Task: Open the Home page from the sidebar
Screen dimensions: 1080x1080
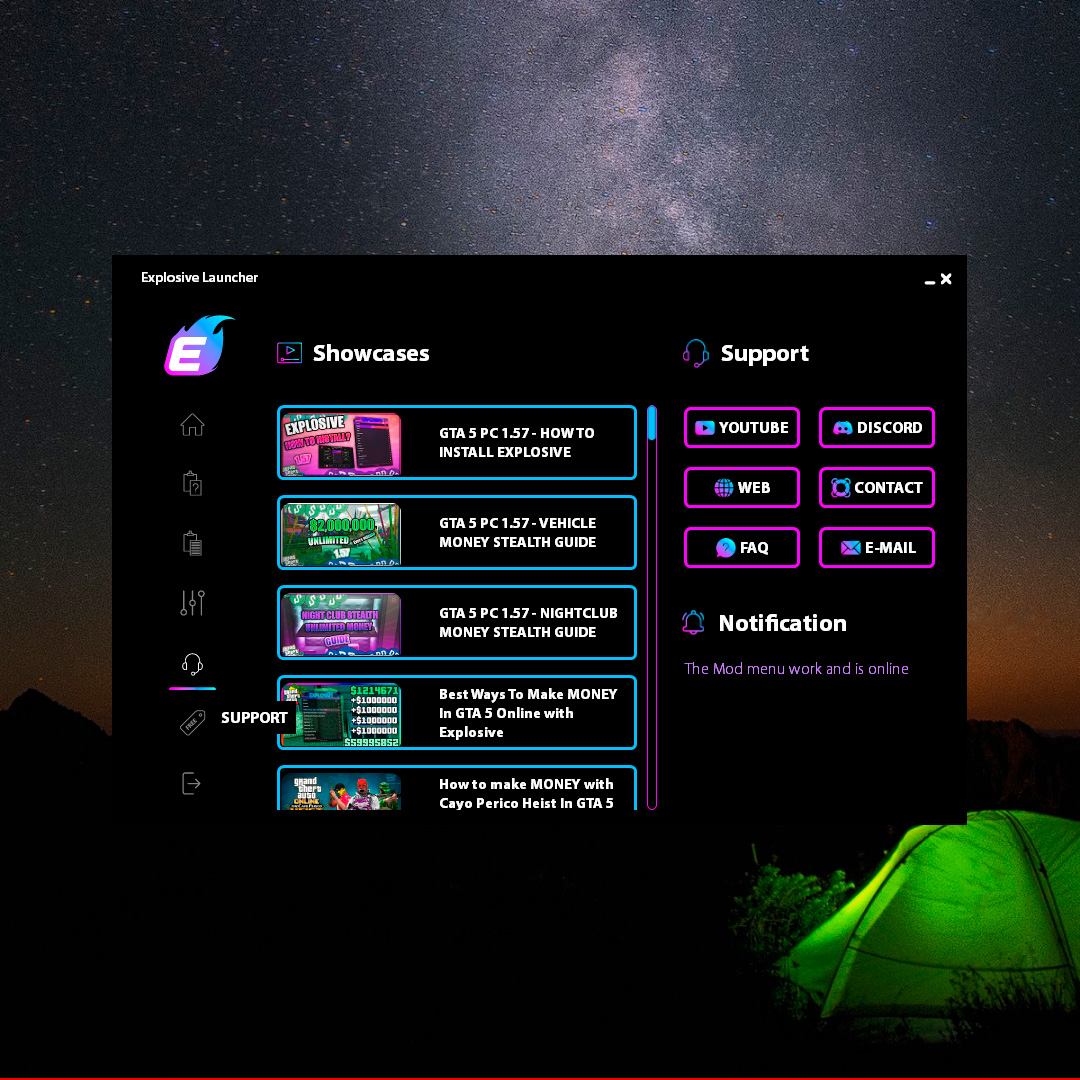Action: point(192,425)
